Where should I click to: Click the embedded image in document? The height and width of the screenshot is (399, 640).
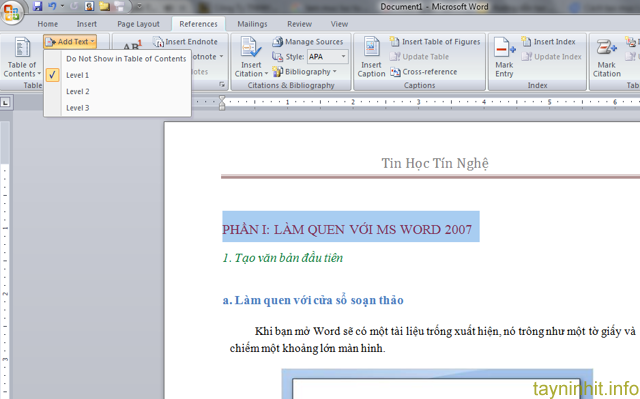pyautogui.click(x=437, y=384)
